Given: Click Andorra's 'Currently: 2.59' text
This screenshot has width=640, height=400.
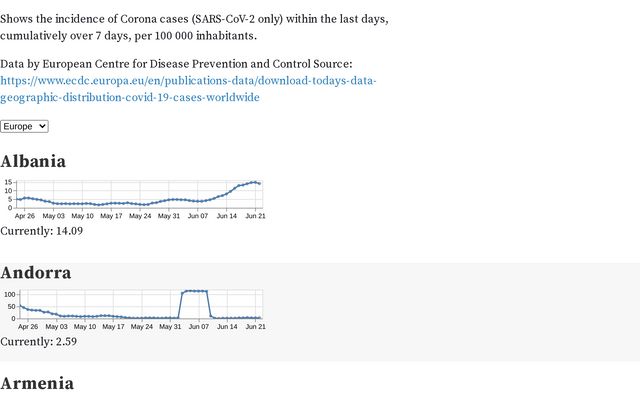Looking at the screenshot, I should [x=38, y=342].
